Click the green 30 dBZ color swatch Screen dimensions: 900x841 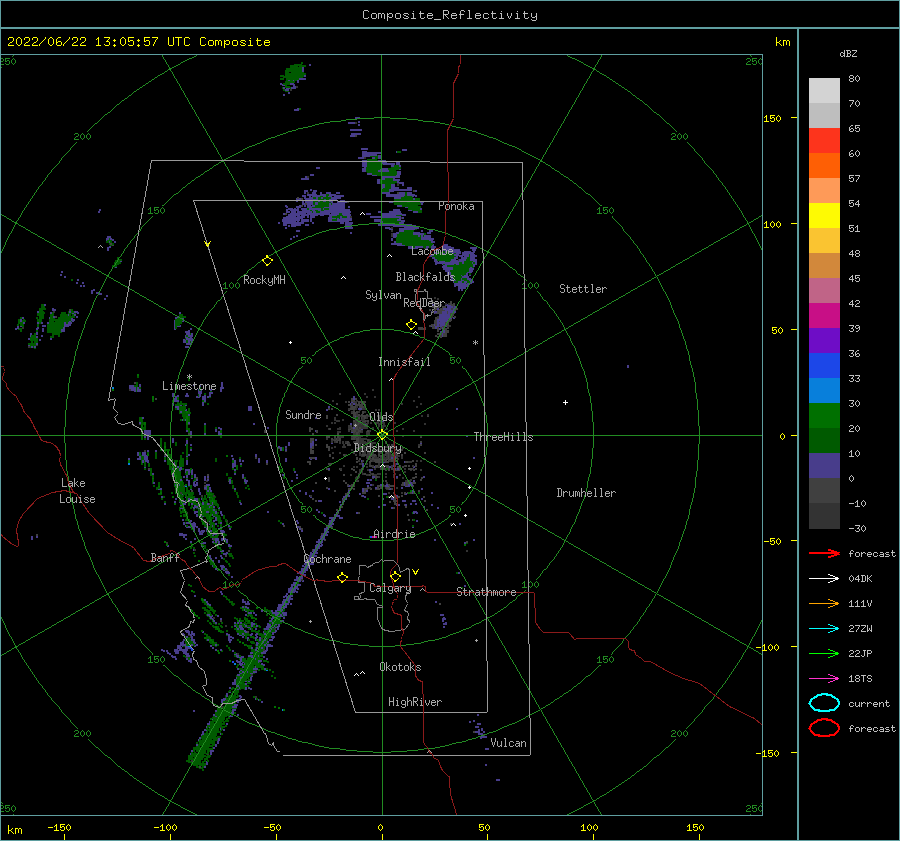tap(824, 415)
